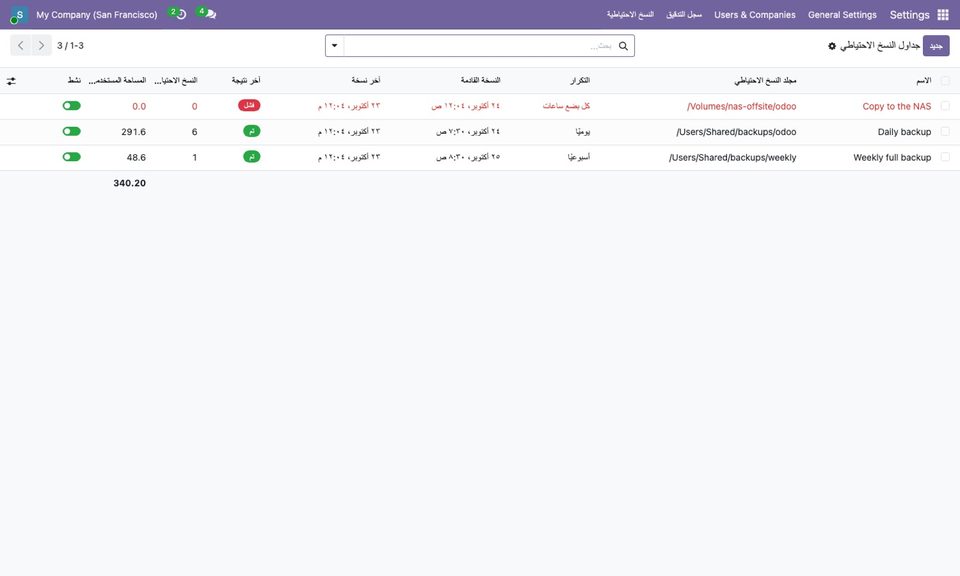The image size is (960, 576).
Task: Click the green status badge in Weekly full backup row
Action: 252,157
